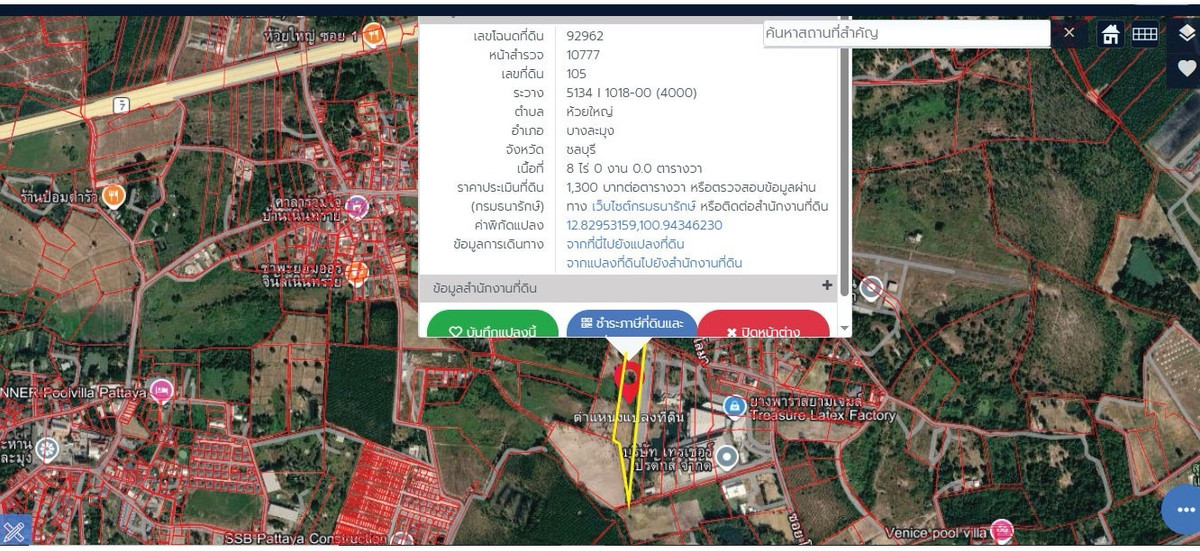Open the blue more-options circle button

click(1181, 511)
